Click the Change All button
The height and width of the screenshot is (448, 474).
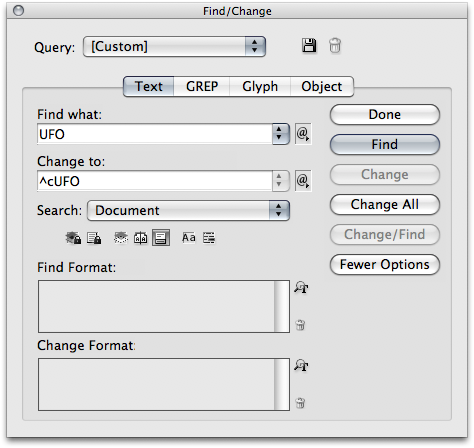385,204
